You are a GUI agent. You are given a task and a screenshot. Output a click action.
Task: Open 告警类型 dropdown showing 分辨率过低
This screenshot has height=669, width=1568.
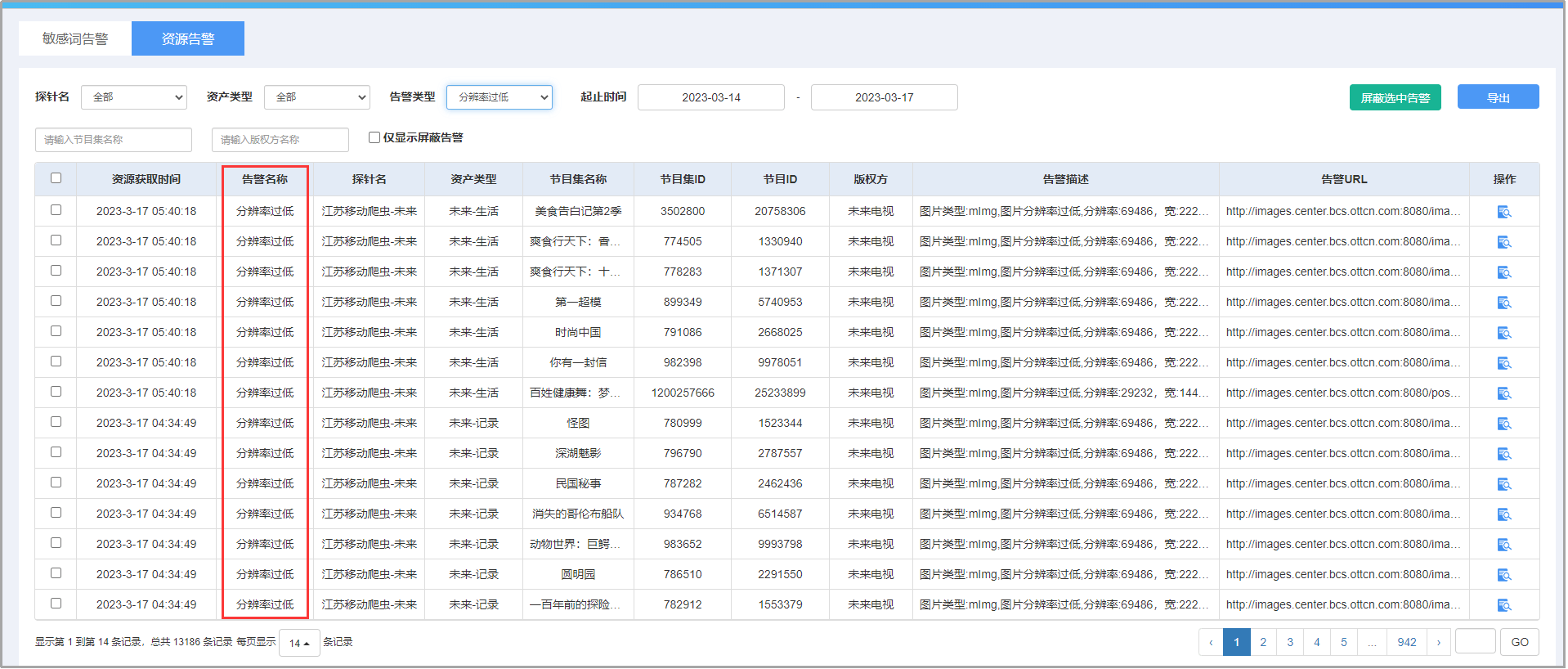point(500,97)
